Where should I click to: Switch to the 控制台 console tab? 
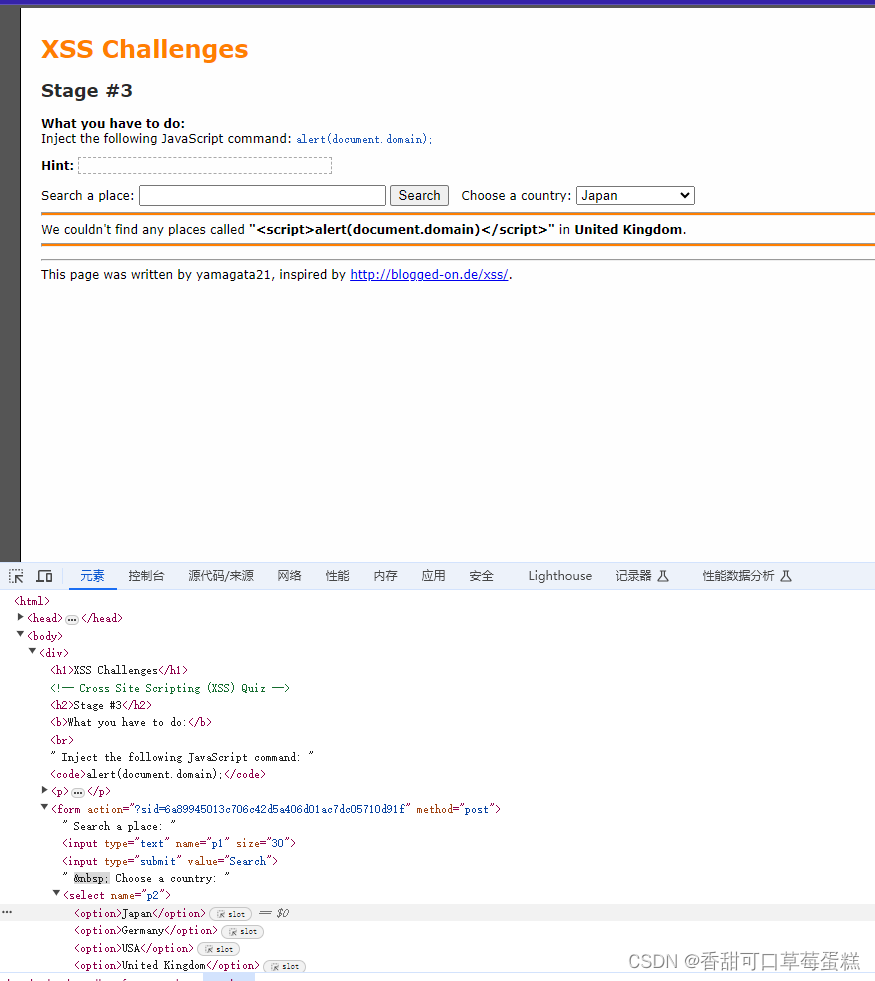coord(146,576)
